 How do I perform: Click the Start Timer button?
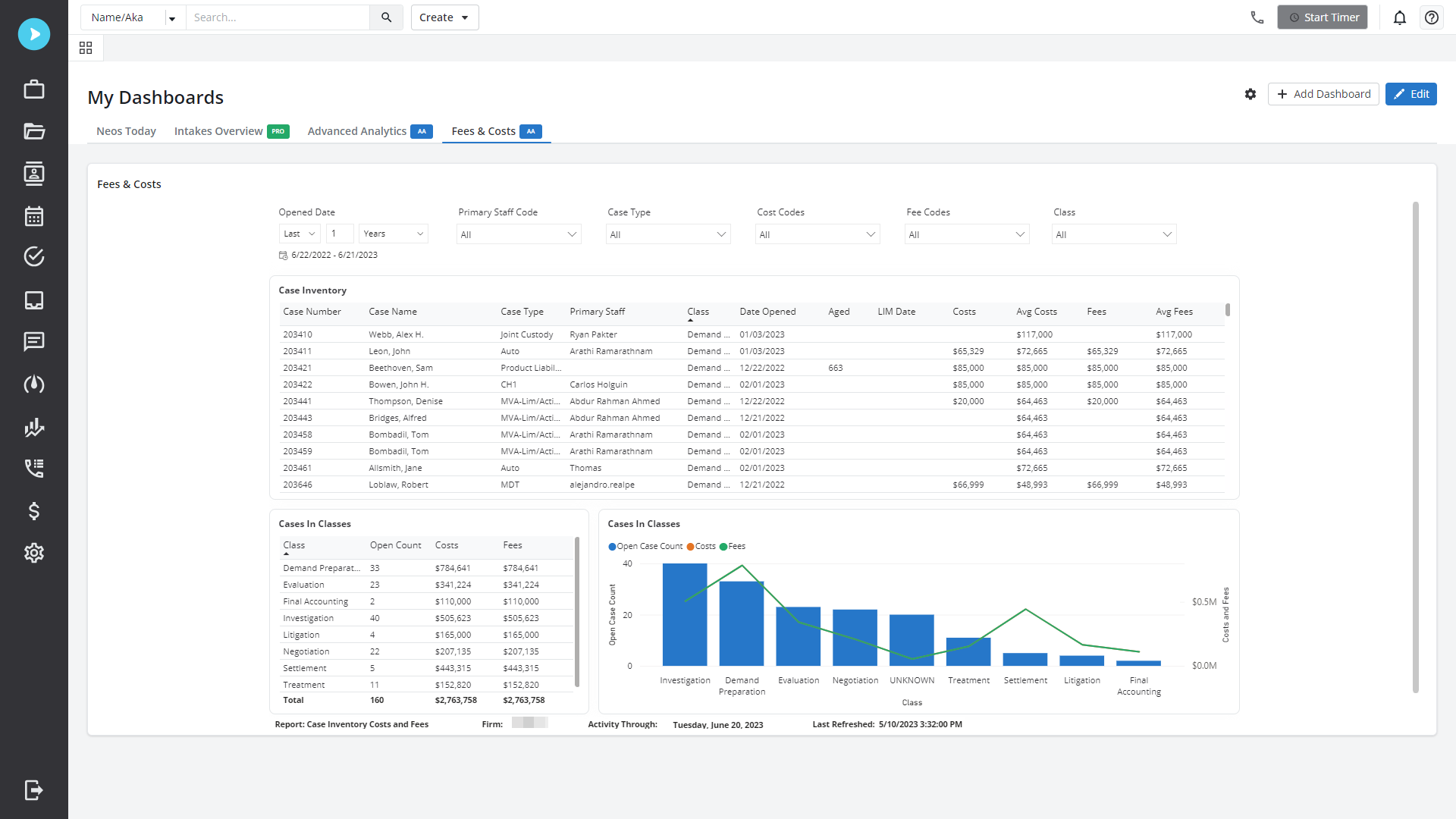1322,17
